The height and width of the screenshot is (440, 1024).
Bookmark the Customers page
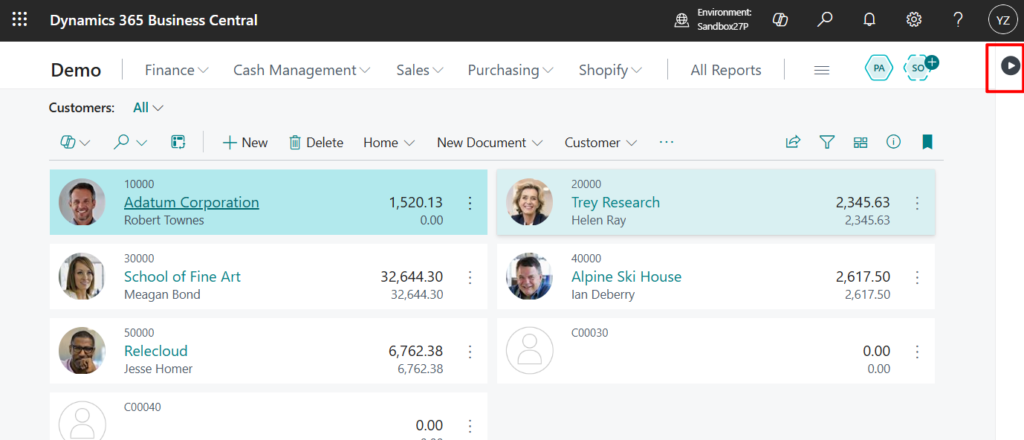pyautogui.click(x=927, y=142)
